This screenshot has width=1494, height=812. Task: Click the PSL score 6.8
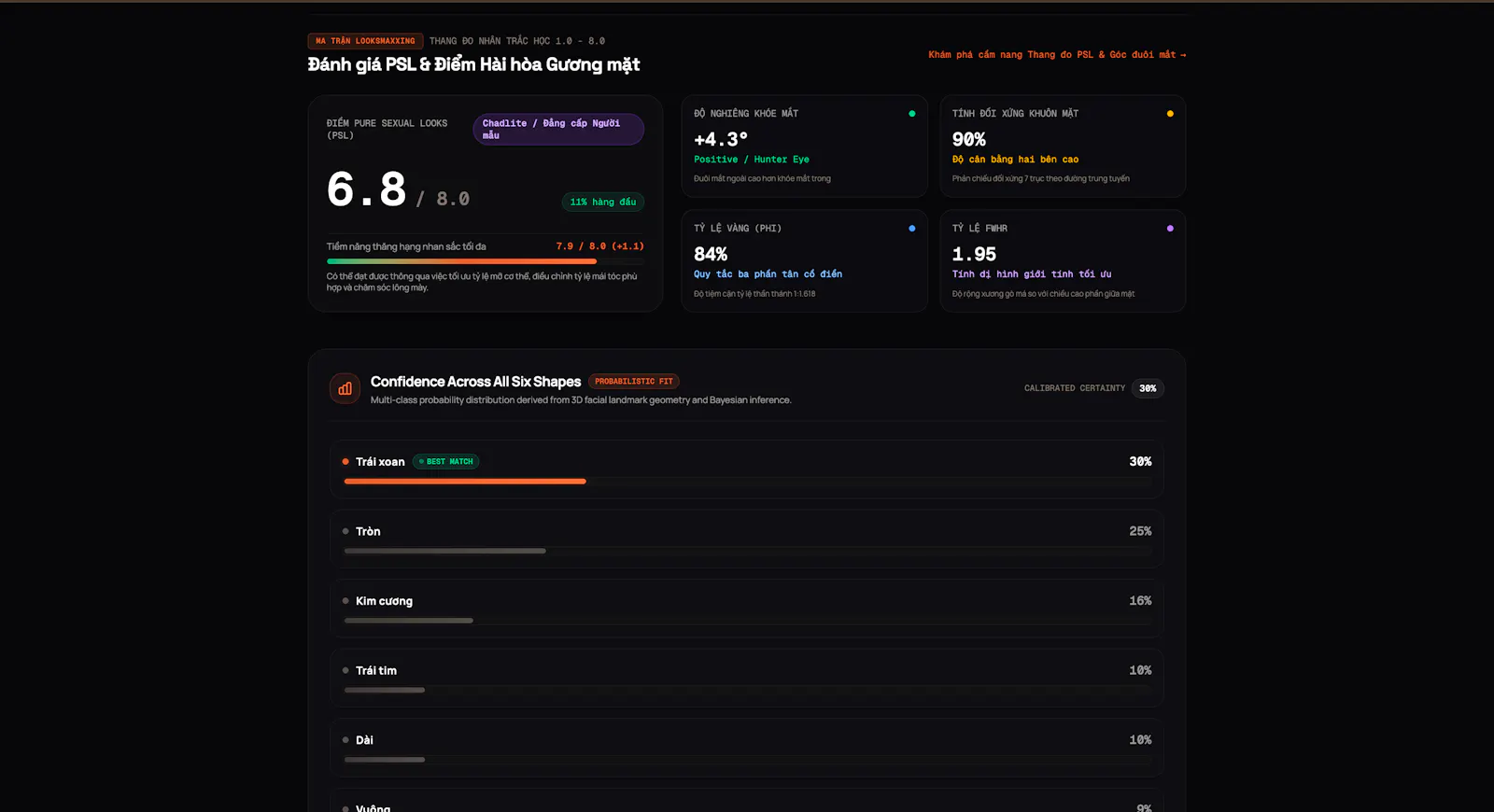pyautogui.click(x=367, y=189)
